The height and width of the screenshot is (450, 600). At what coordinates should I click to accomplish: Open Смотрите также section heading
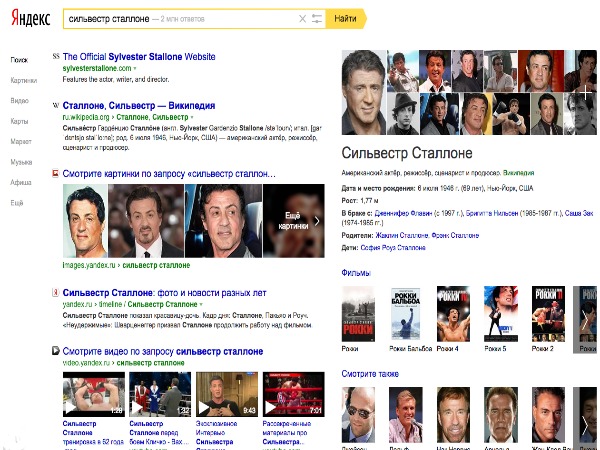pyautogui.click(x=370, y=374)
